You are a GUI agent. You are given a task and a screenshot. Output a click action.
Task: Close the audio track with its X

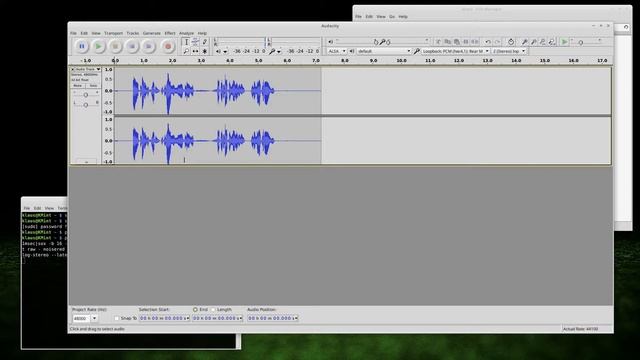pyautogui.click(x=73, y=70)
